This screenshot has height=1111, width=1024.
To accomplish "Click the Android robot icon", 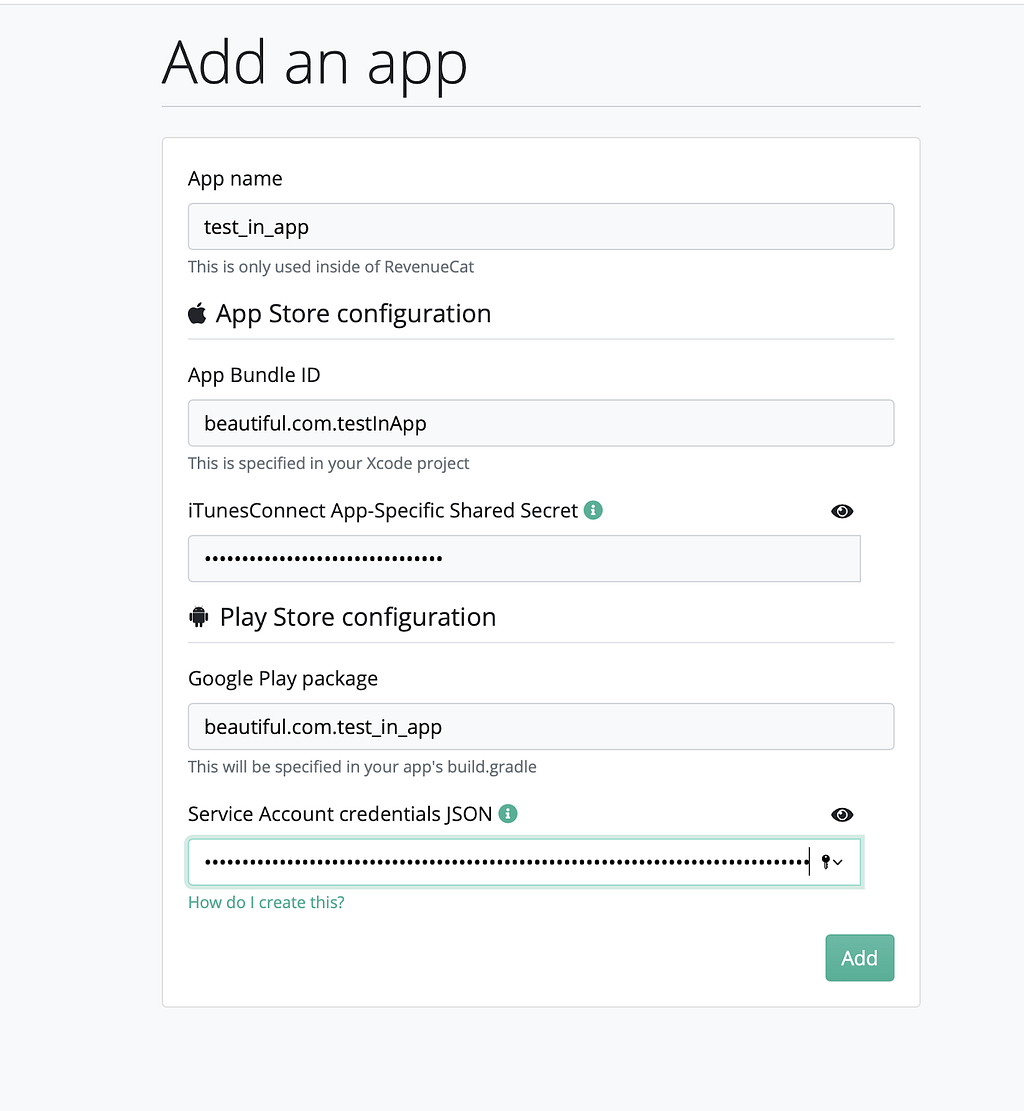I will (x=198, y=617).
